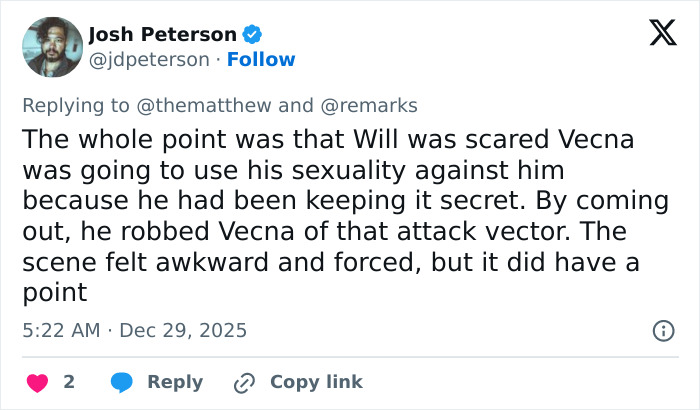Click the blue verified badge

tap(254, 34)
